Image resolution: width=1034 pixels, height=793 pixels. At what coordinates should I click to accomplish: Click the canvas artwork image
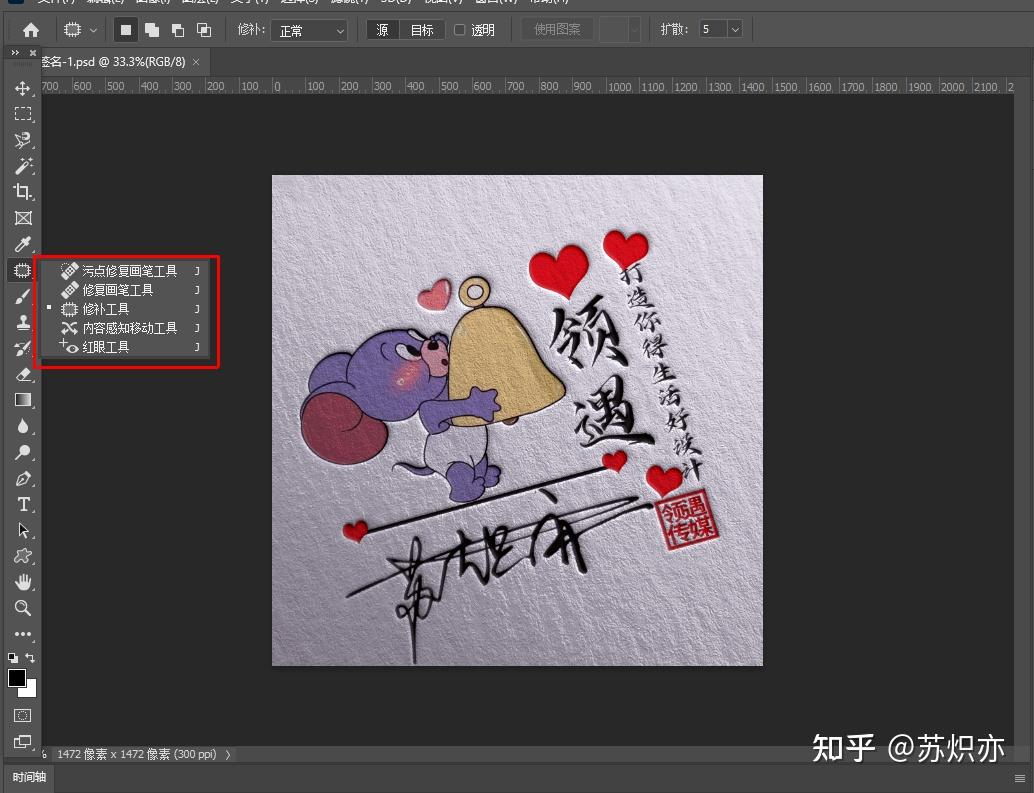tap(517, 420)
